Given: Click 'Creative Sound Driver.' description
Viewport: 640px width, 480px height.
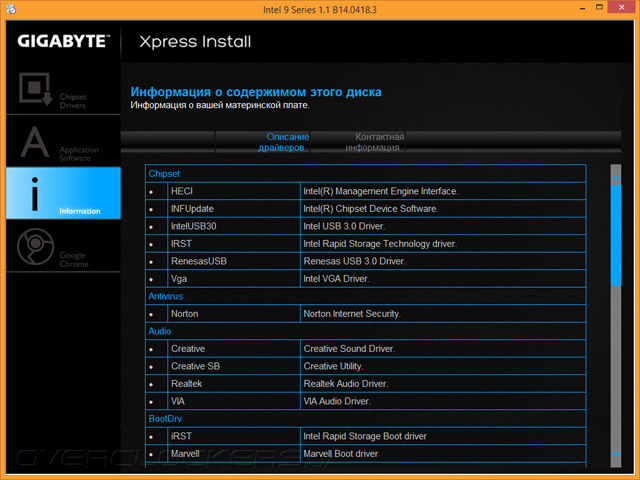Looking at the screenshot, I should click(349, 349).
